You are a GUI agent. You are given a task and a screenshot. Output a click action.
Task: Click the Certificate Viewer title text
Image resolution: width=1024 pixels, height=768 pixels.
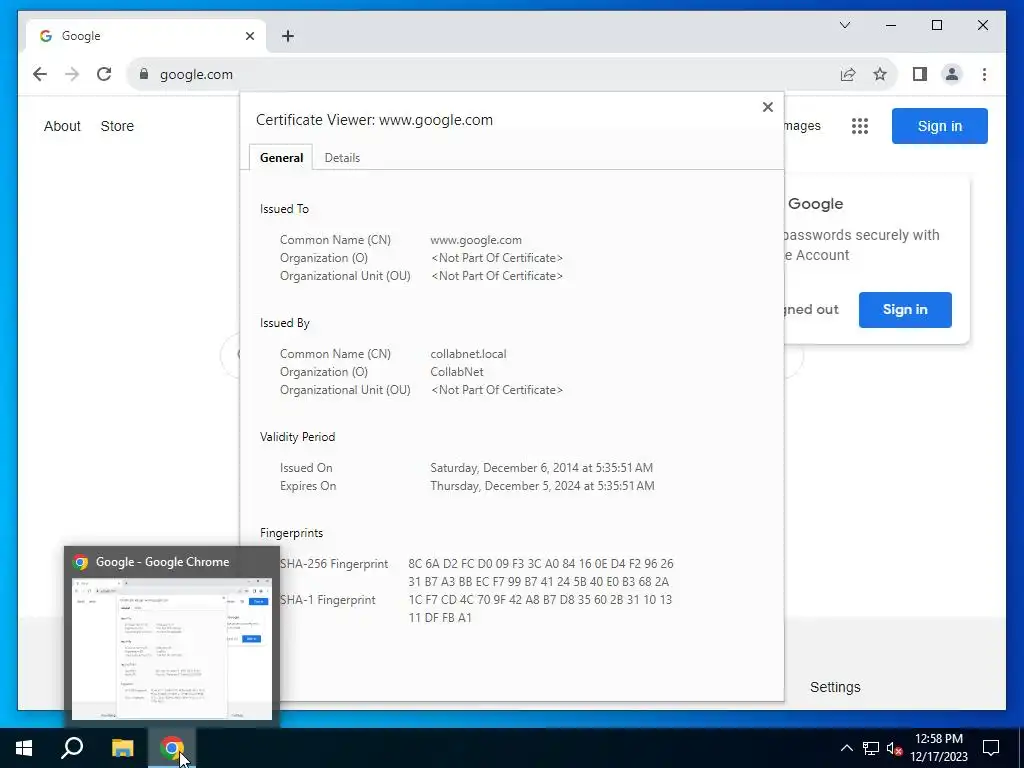pos(374,120)
